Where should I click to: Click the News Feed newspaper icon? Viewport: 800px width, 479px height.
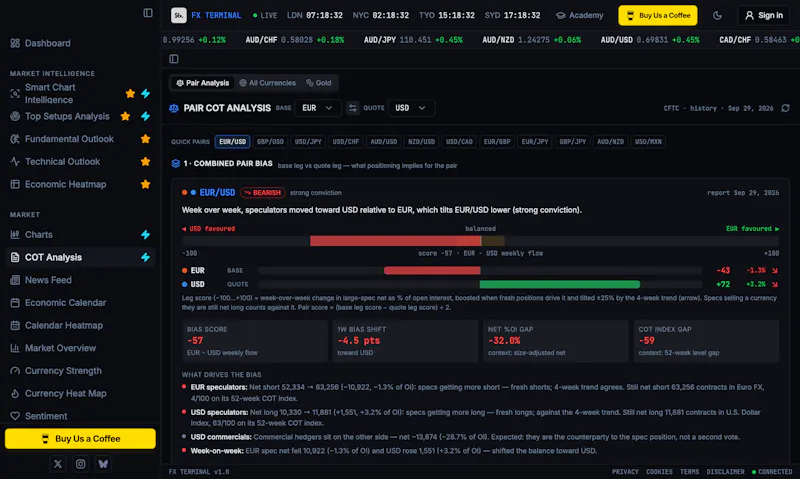click(x=15, y=280)
